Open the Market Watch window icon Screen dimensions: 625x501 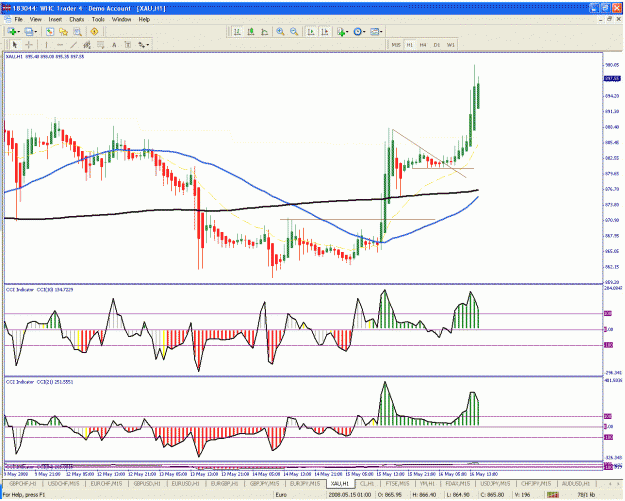point(50,31)
